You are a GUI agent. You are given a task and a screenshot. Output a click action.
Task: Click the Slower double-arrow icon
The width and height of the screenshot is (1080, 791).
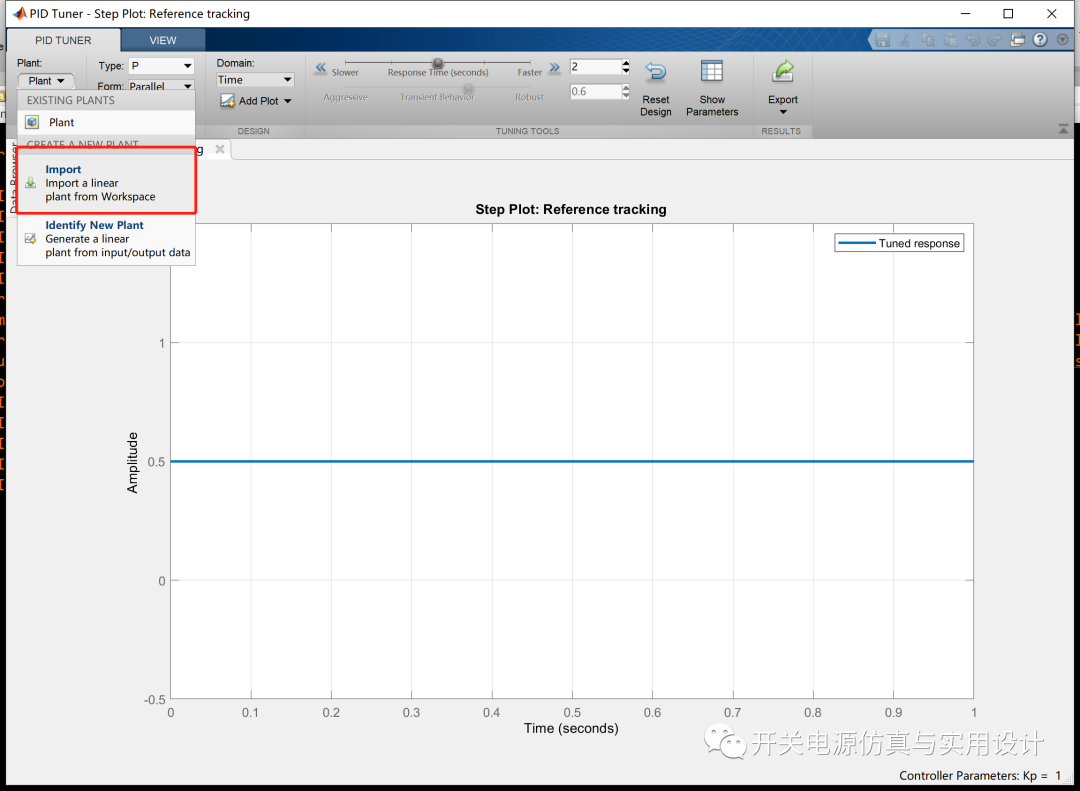pyautogui.click(x=320, y=68)
